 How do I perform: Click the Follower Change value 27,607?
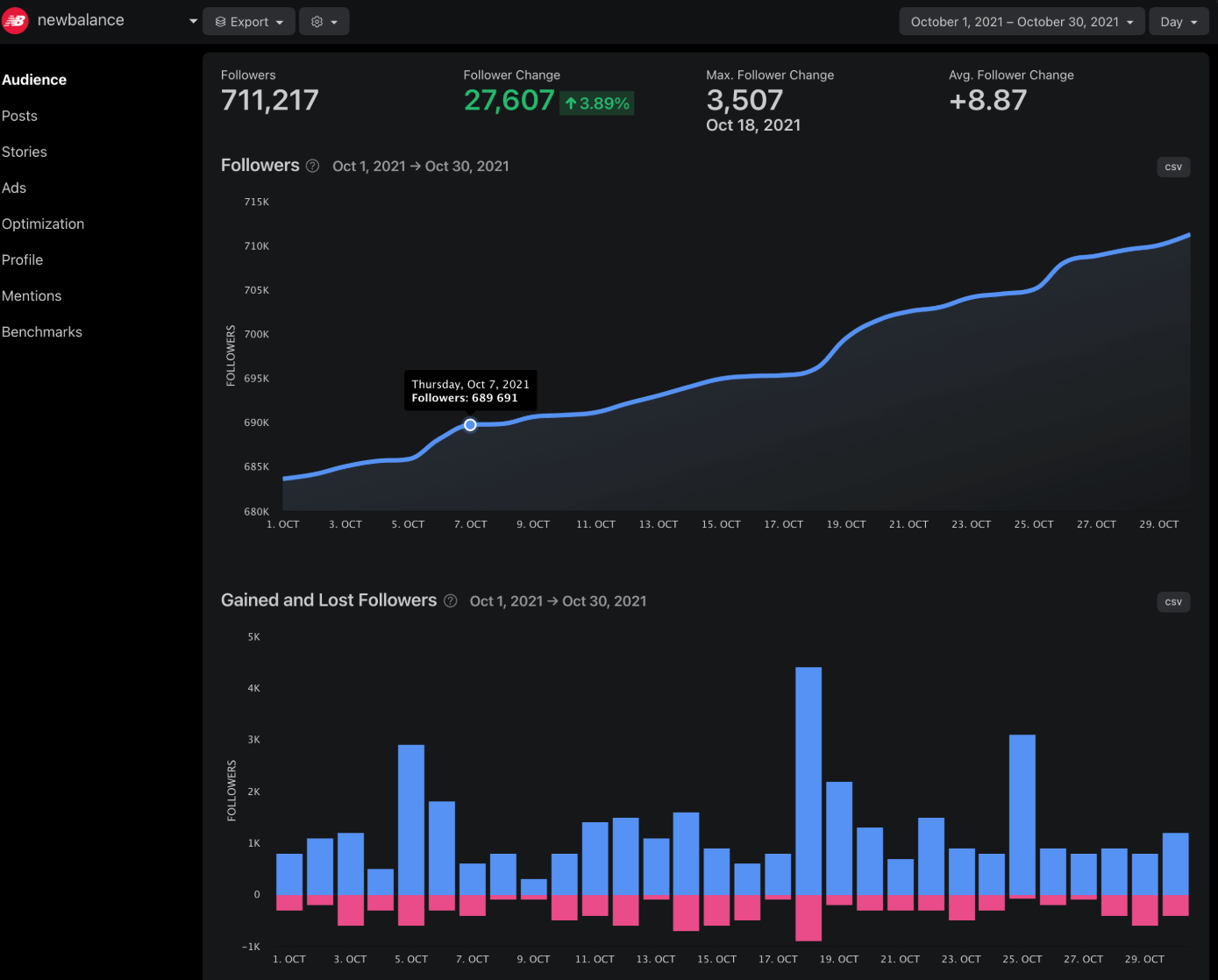509,100
